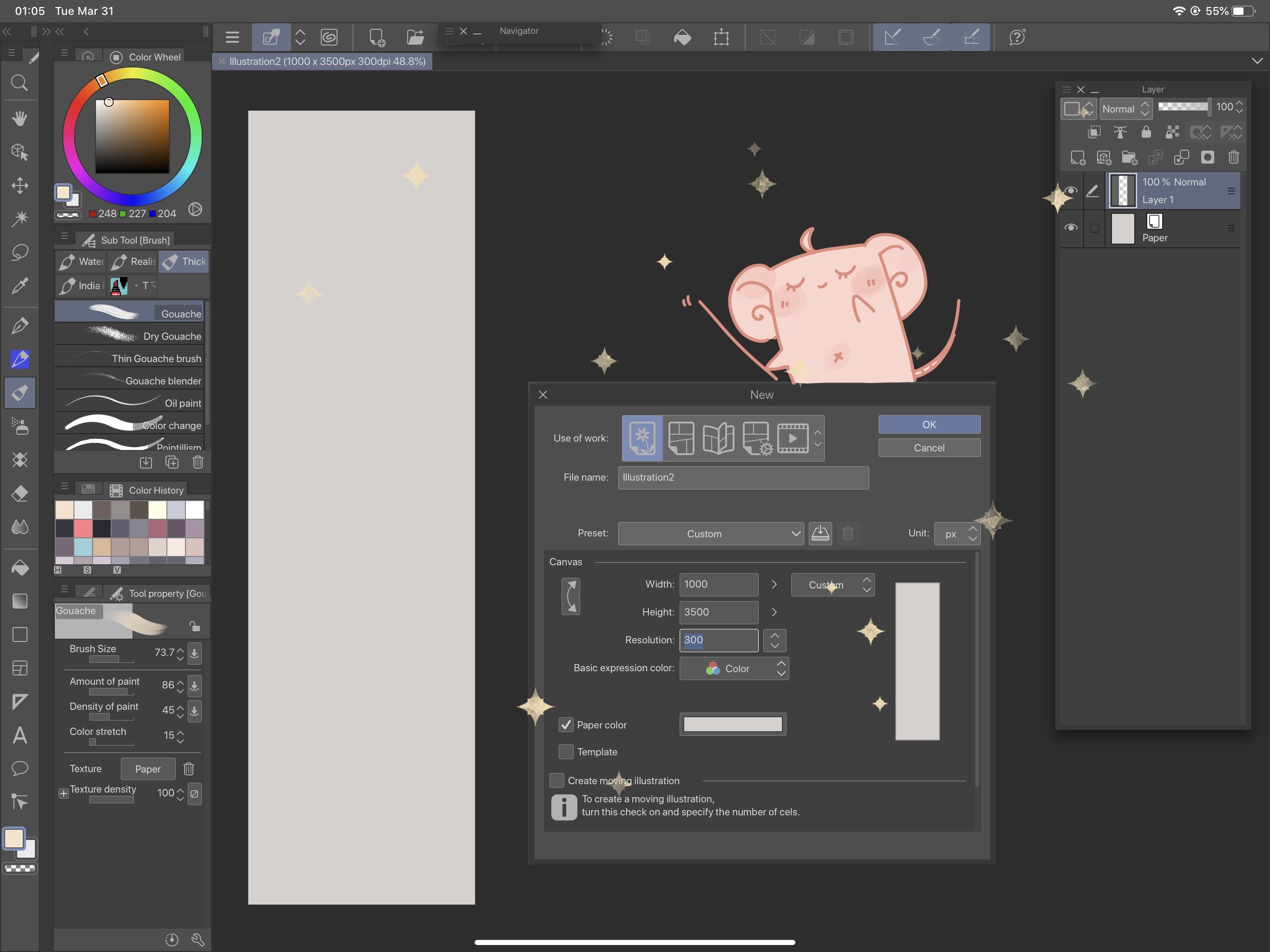Select the Magnifier zoom tool
The image size is (1270, 952).
click(x=20, y=83)
